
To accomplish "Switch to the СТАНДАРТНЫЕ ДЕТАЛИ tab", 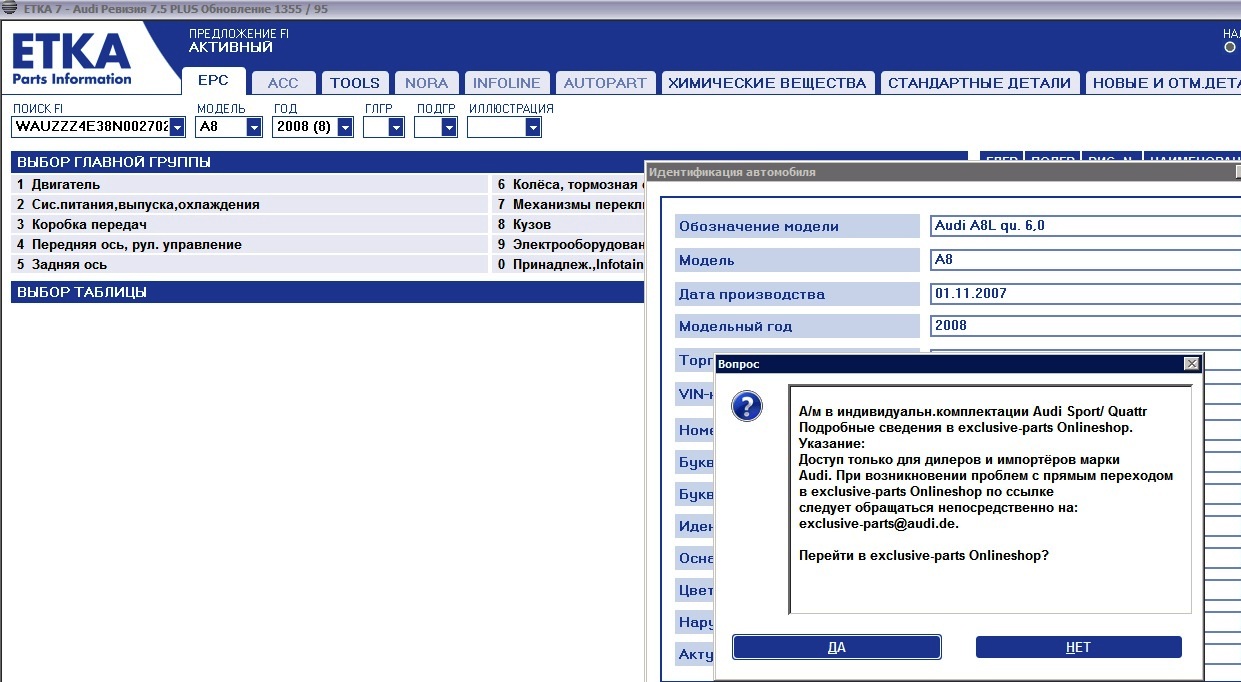I will pyautogui.click(x=980, y=83).
